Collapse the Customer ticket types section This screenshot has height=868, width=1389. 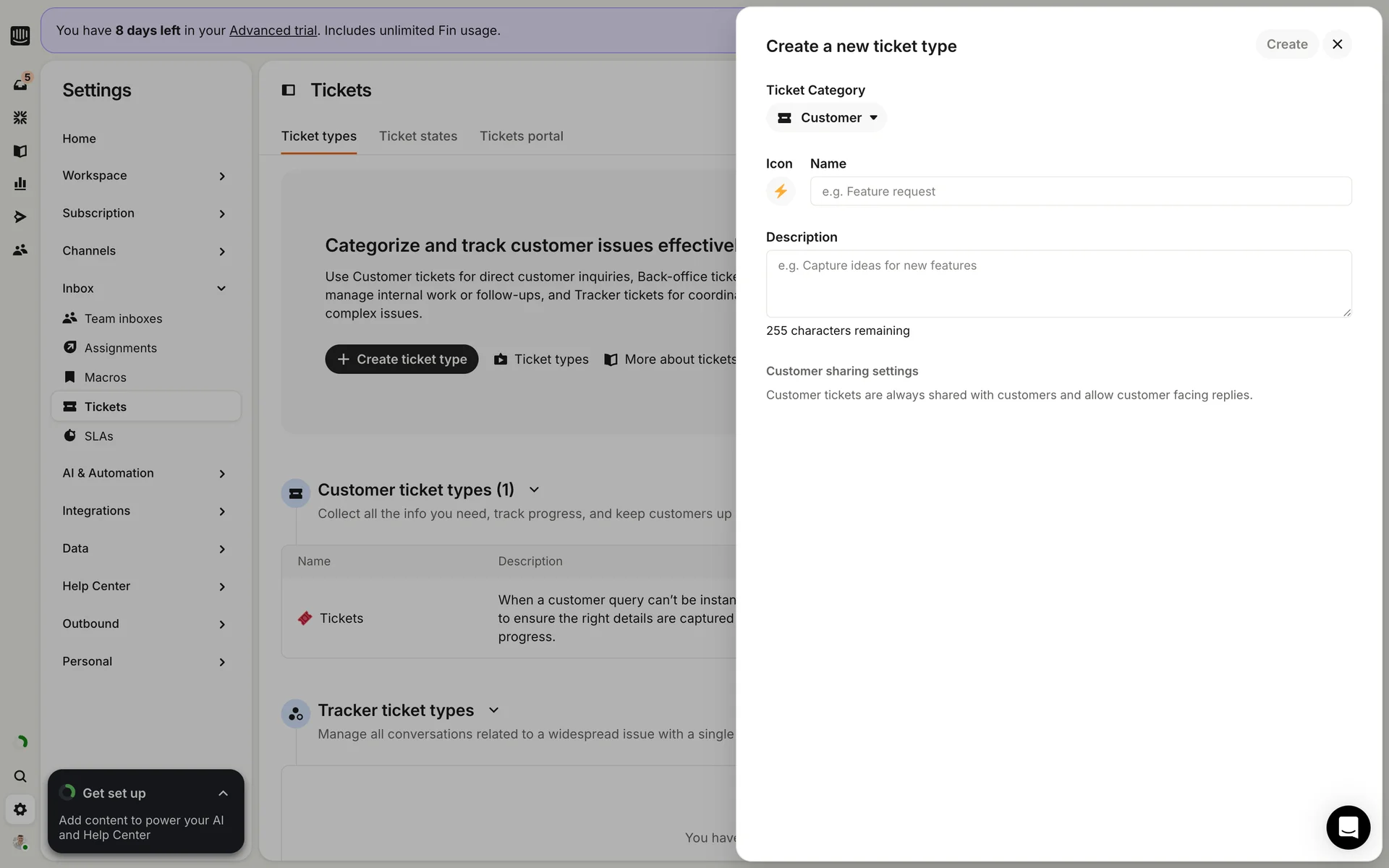(534, 490)
